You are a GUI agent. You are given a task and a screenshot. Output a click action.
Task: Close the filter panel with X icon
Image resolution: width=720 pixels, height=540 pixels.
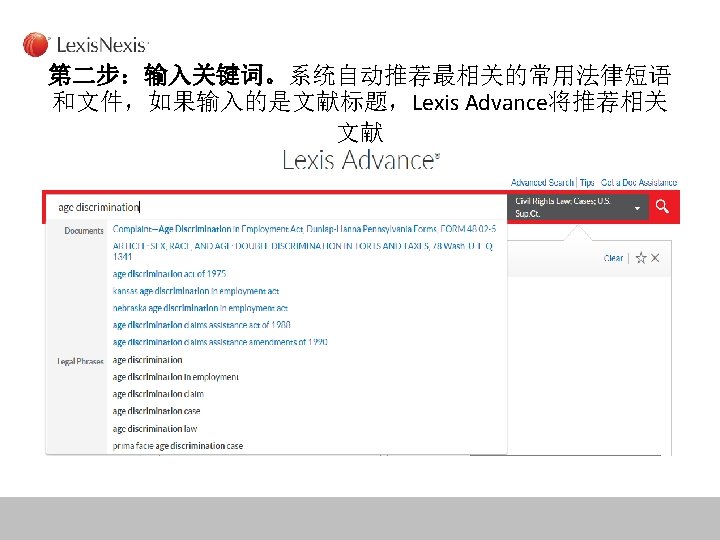655,258
